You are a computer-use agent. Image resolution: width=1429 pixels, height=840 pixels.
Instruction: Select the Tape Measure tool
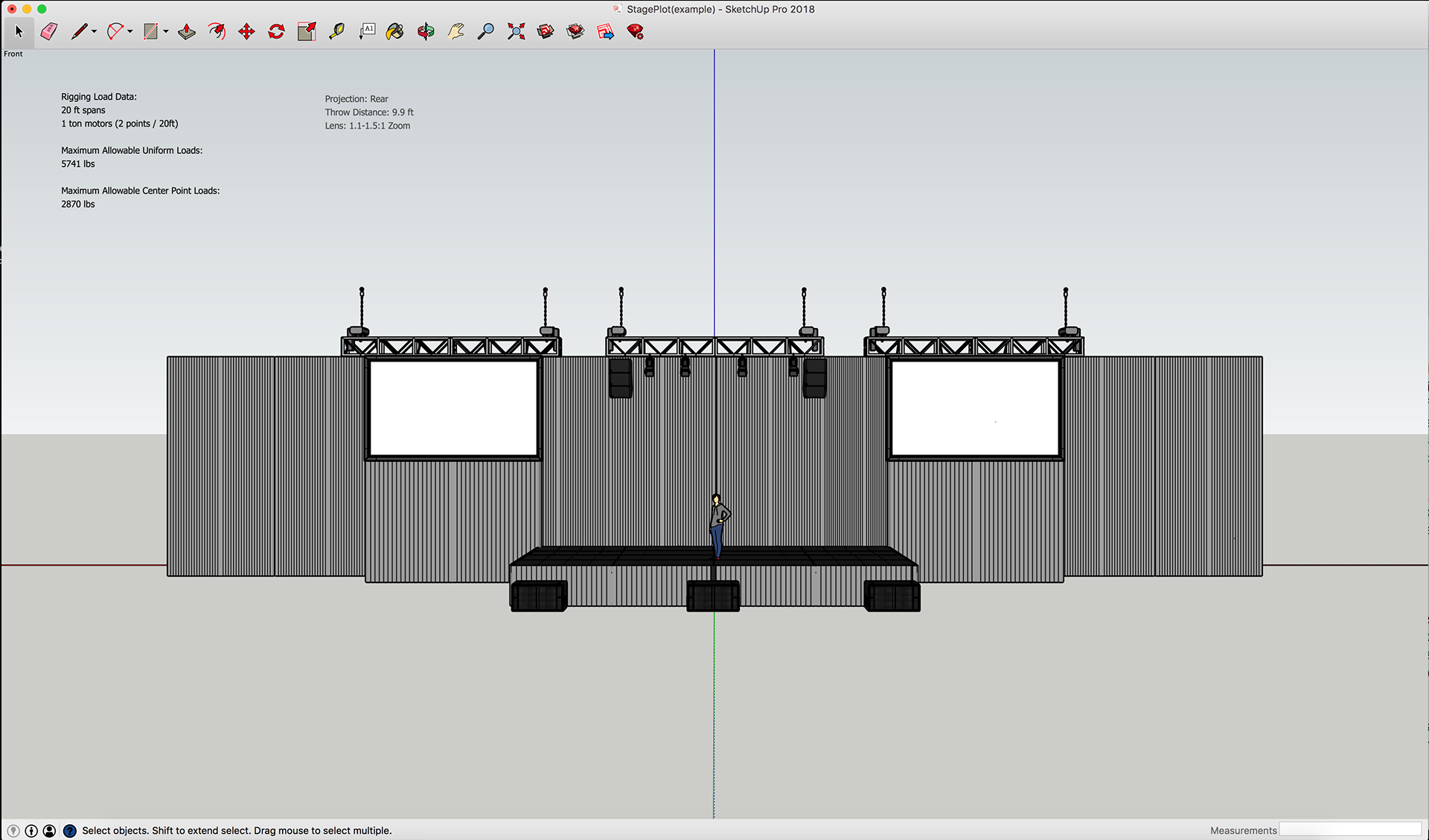coord(336,31)
